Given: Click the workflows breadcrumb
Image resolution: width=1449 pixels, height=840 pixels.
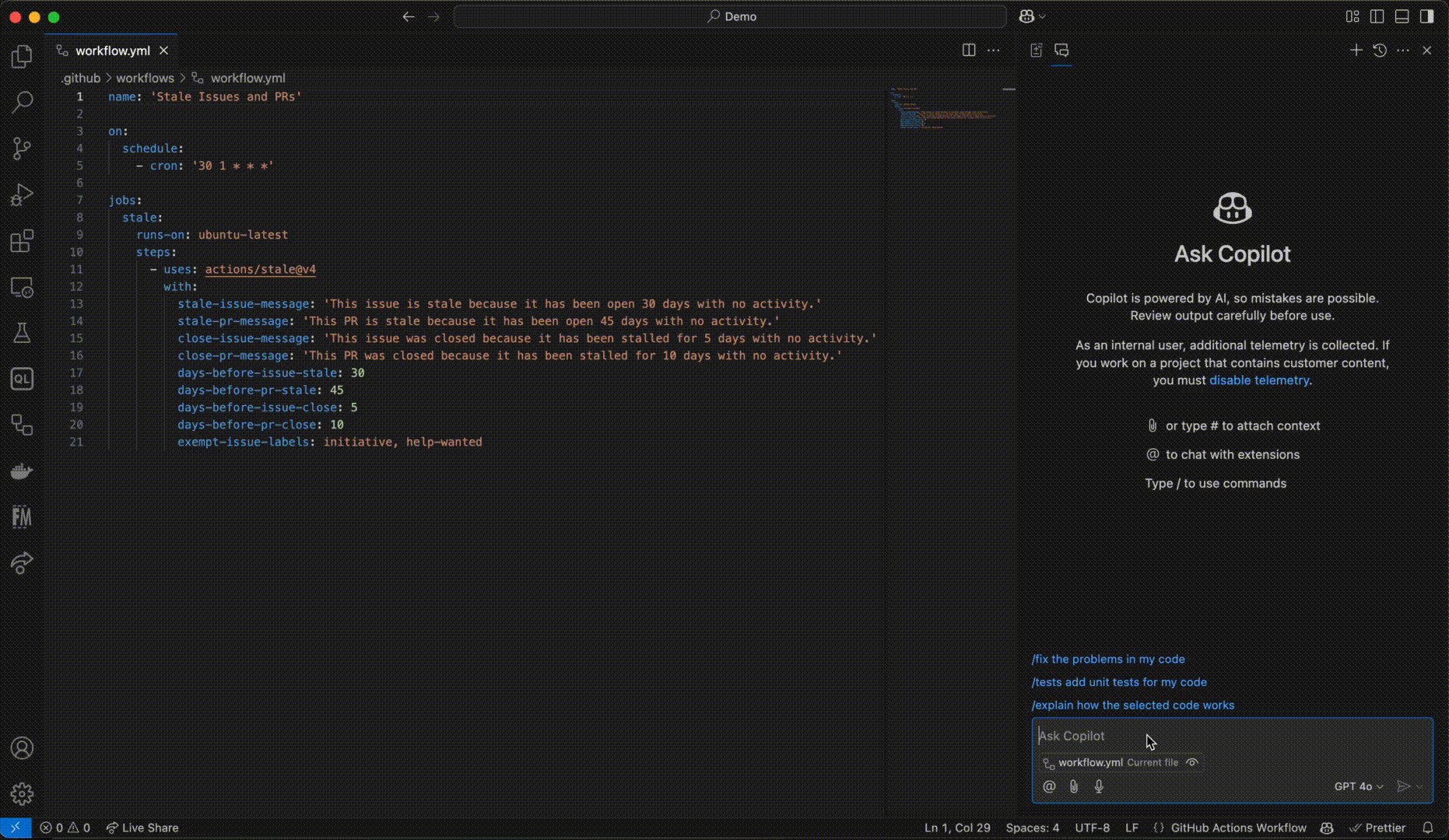Looking at the screenshot, I should (x=146, y=78).
